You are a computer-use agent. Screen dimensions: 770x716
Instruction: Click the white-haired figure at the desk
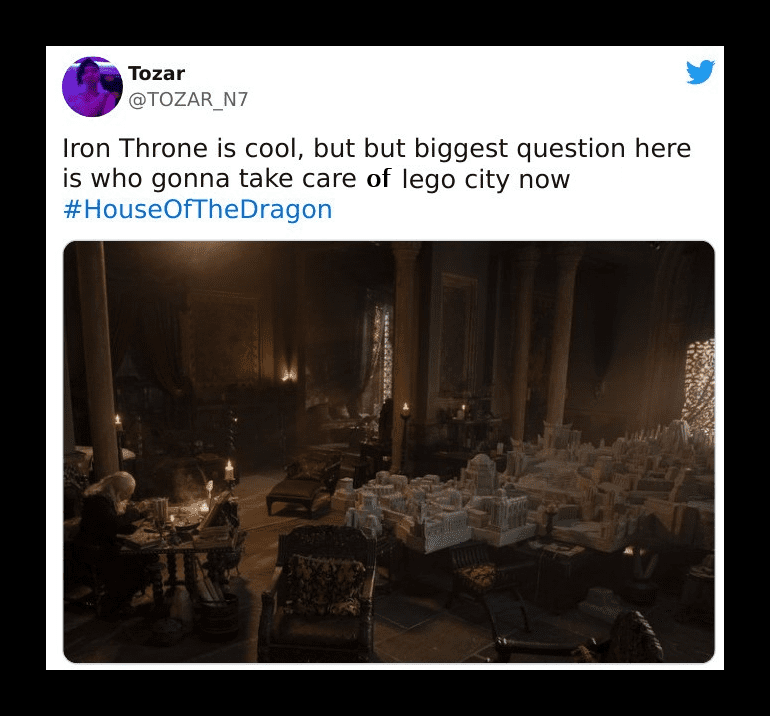pyautogui.click(x=110, y=518)
